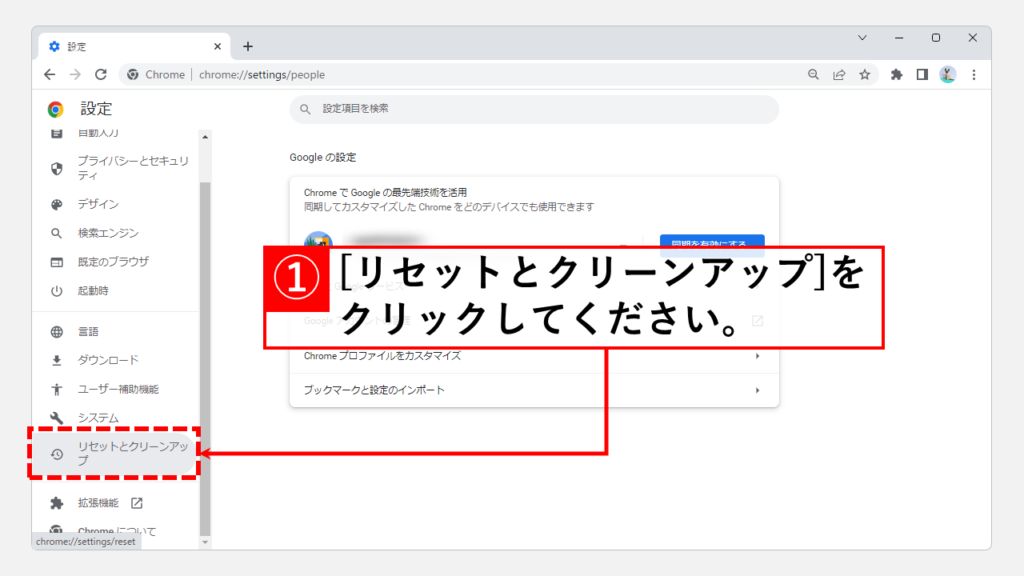Click the external-link icon next to 拡張機能

[x=136, y=503]
